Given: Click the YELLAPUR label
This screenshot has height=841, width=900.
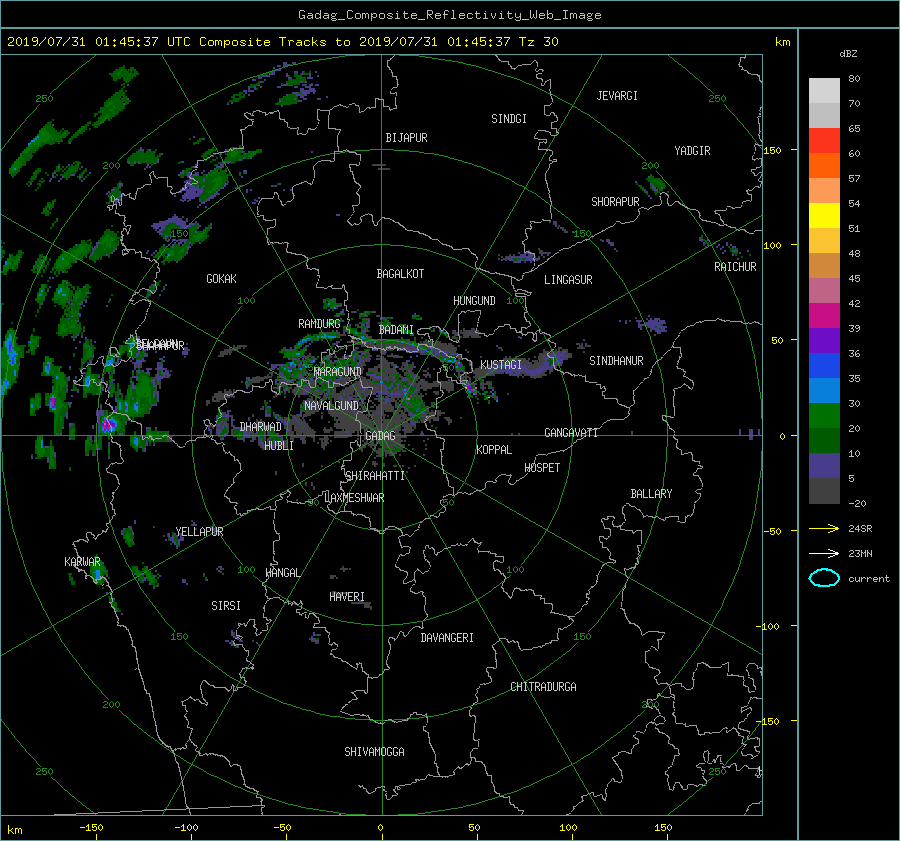Looking at the screenshot, I should point(199,532).
